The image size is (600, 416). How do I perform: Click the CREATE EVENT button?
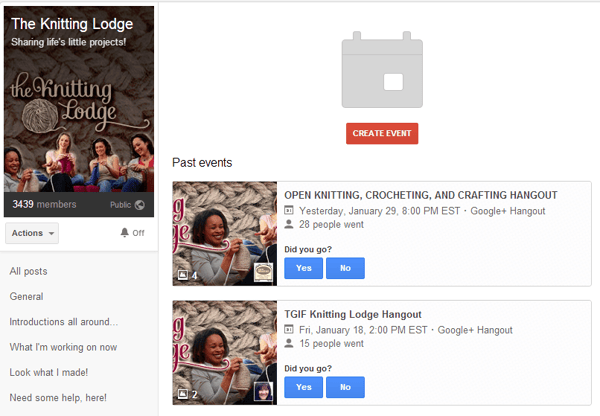382,133
